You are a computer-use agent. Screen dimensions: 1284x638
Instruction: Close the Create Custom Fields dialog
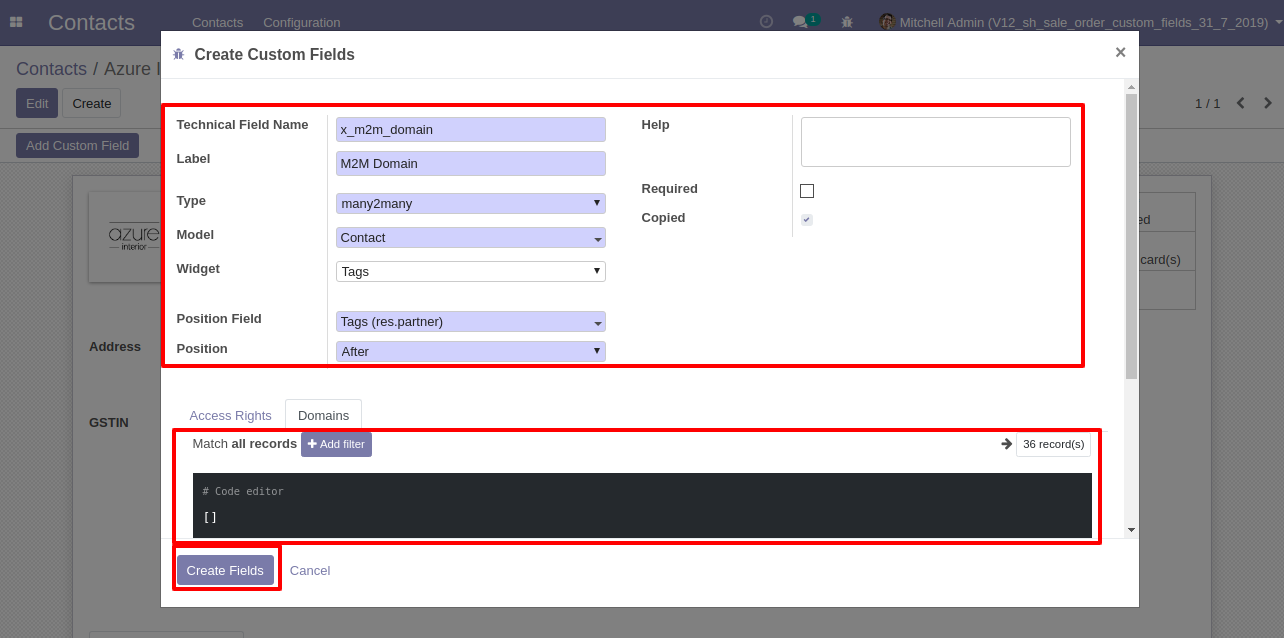tap(1120, 52)
